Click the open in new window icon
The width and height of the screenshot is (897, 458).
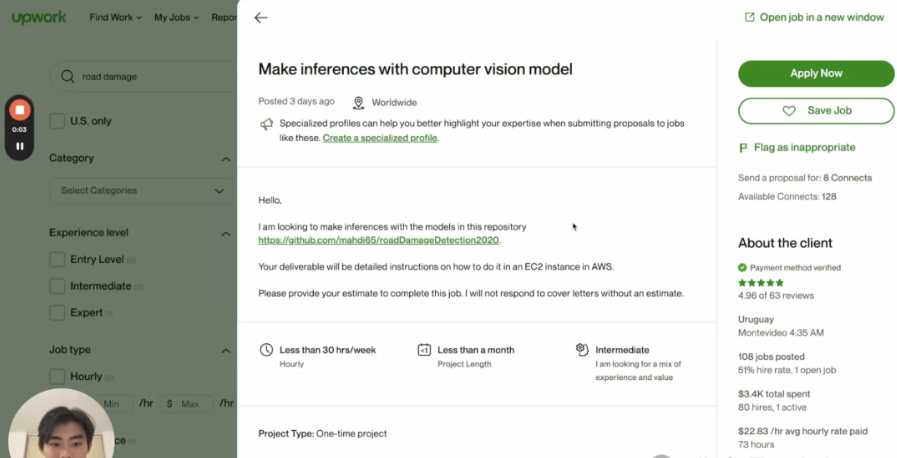(x=749, y=17)
